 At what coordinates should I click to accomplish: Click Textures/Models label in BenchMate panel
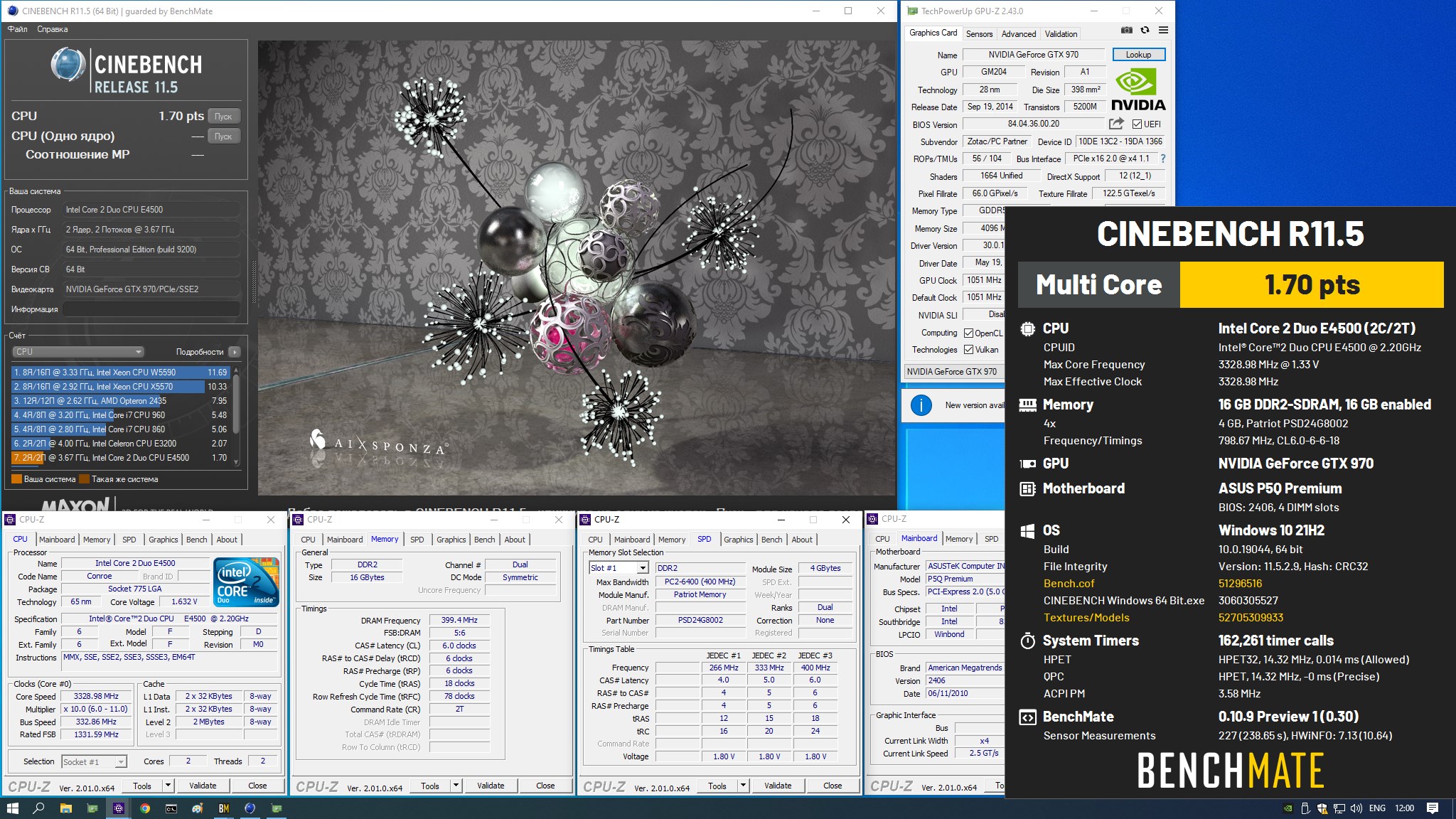[1086, 618]
